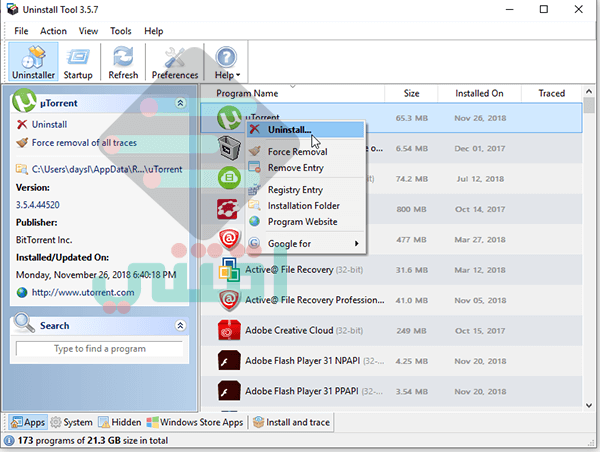
Task: Click the Adobe Flash Player PPAPI icon
Action: point(229,391)
